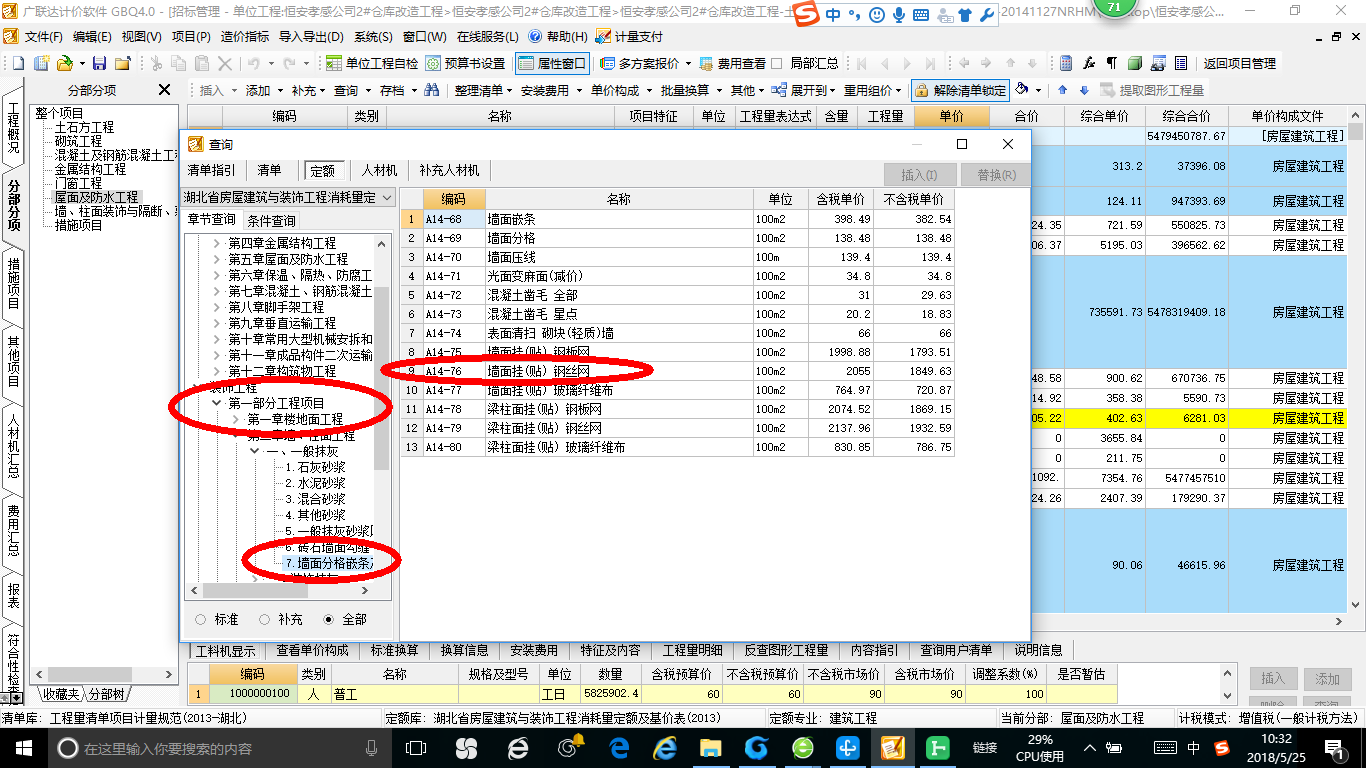Close the 分部分项 side panel X
Screen dimensions: 1366x768
point(165,90)
